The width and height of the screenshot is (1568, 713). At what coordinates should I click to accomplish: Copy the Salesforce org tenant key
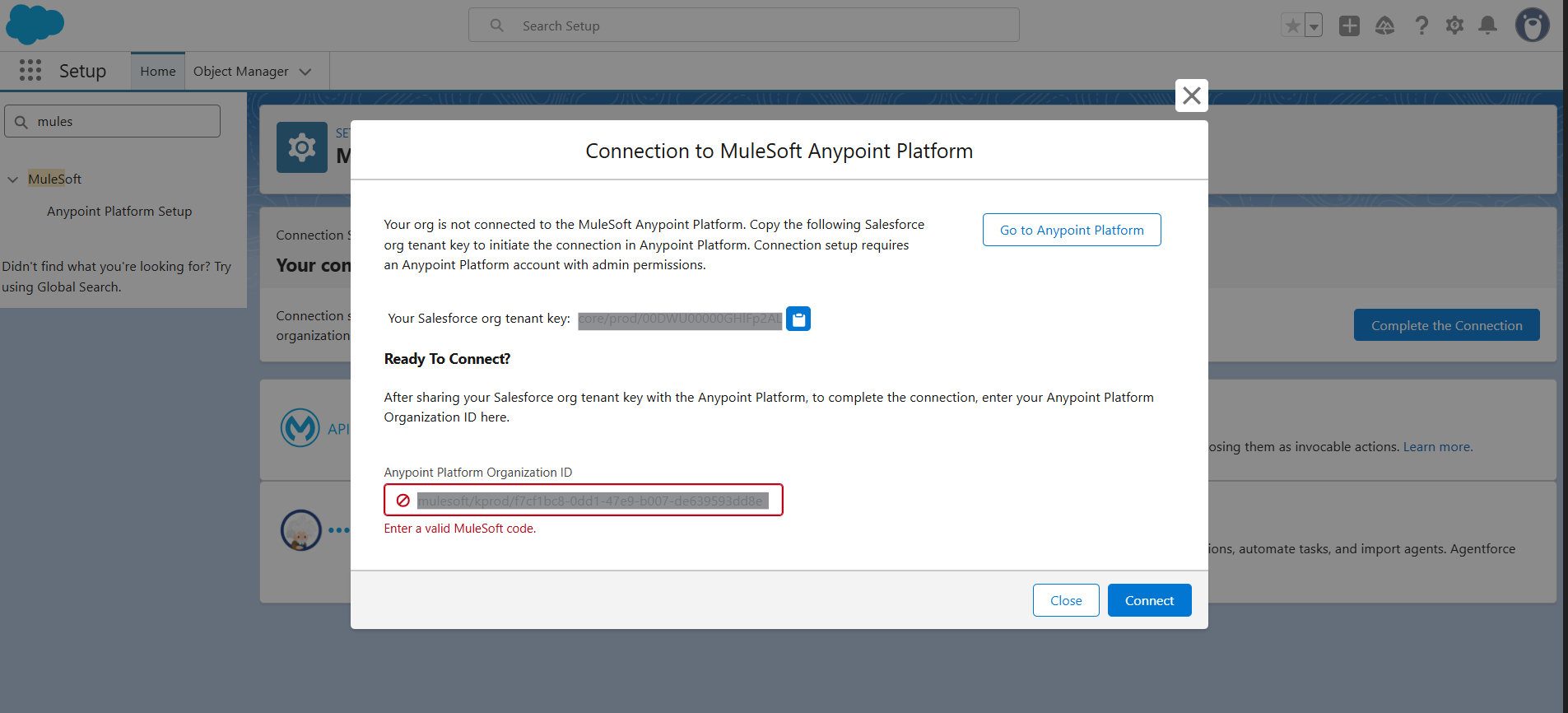coord(798,319)
